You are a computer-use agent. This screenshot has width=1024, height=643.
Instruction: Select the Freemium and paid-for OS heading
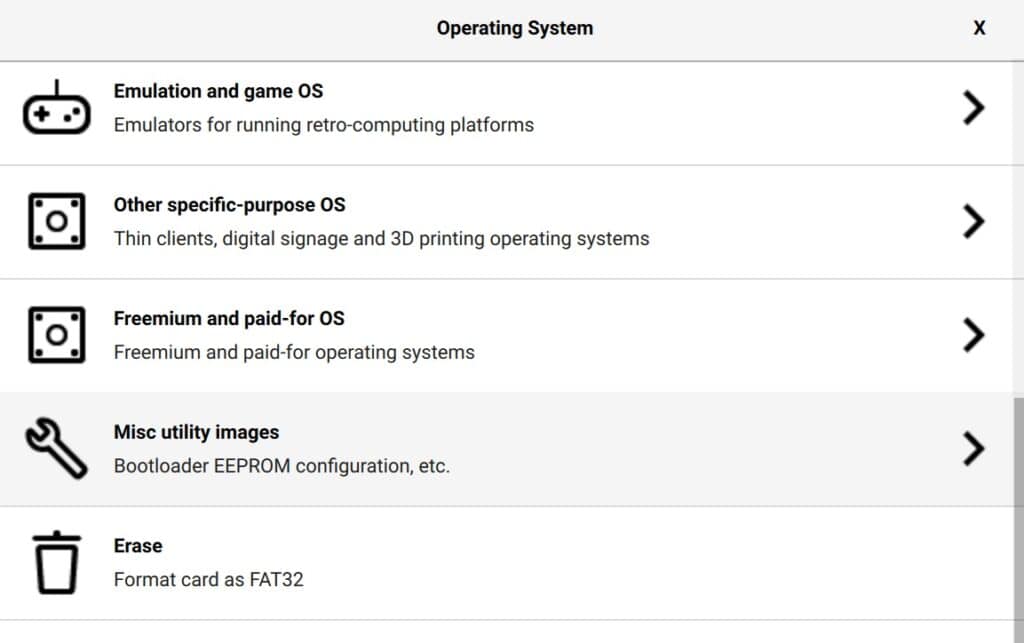228,319
